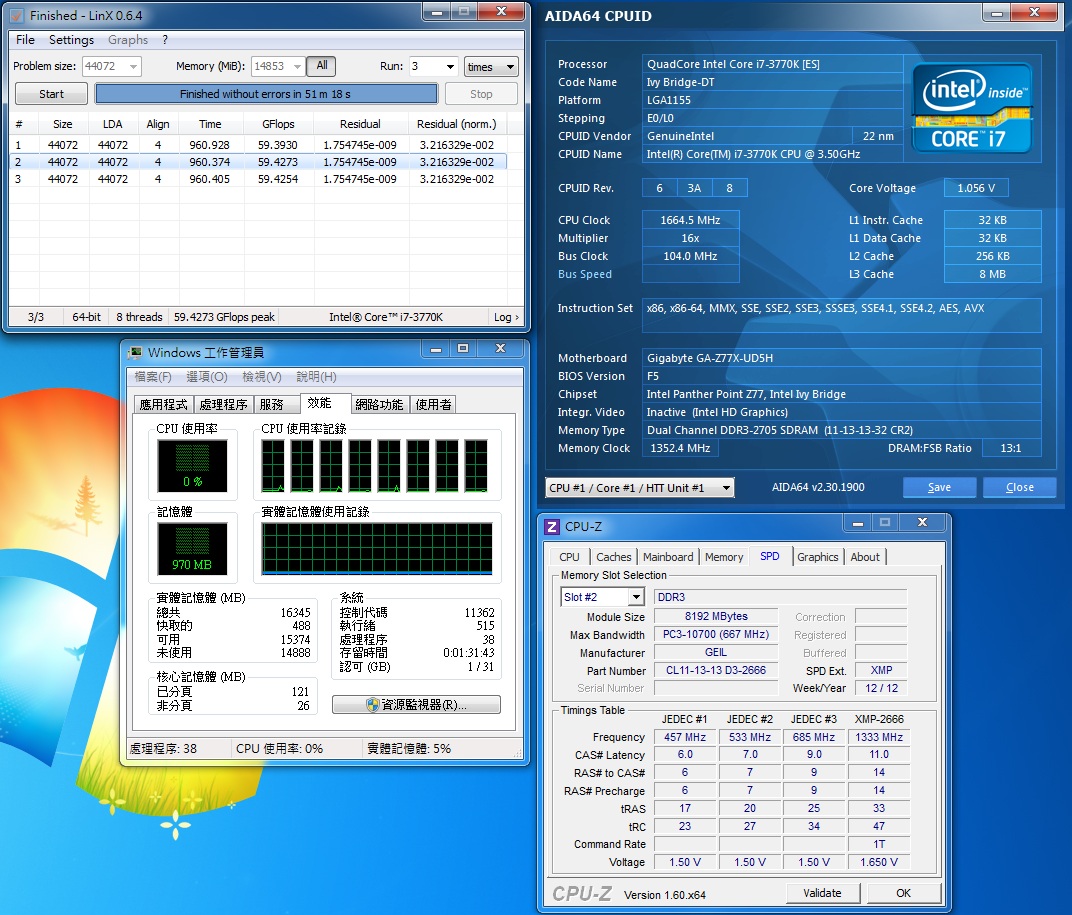Click the CPU-Z purple Z title icon
The image size is (1072, 915).
[552, 527]
